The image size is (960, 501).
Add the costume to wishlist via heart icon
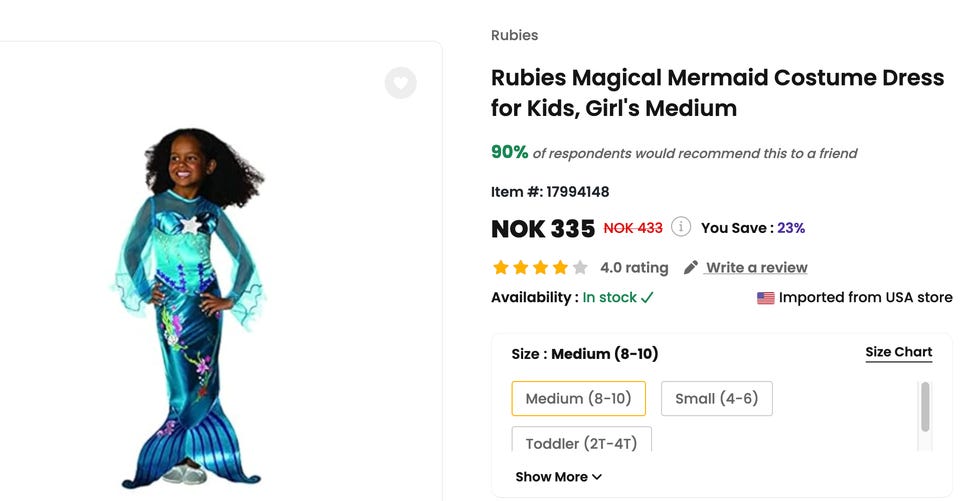[x=400, y=83]
